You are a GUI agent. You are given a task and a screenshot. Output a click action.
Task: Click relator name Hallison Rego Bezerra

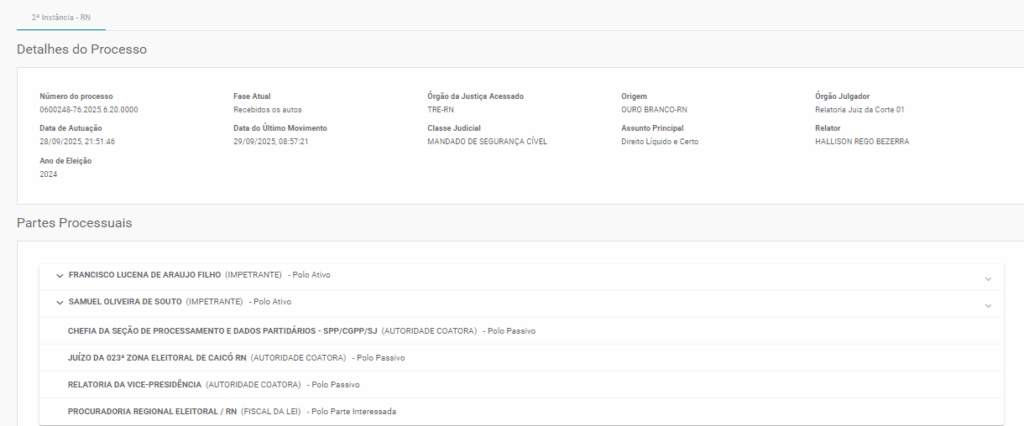(862, 141)
